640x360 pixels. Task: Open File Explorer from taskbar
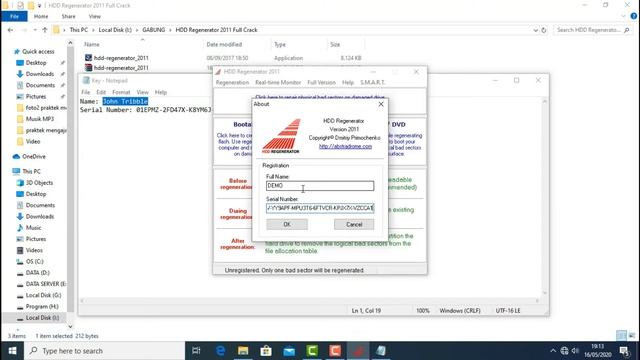click(243, 351)
